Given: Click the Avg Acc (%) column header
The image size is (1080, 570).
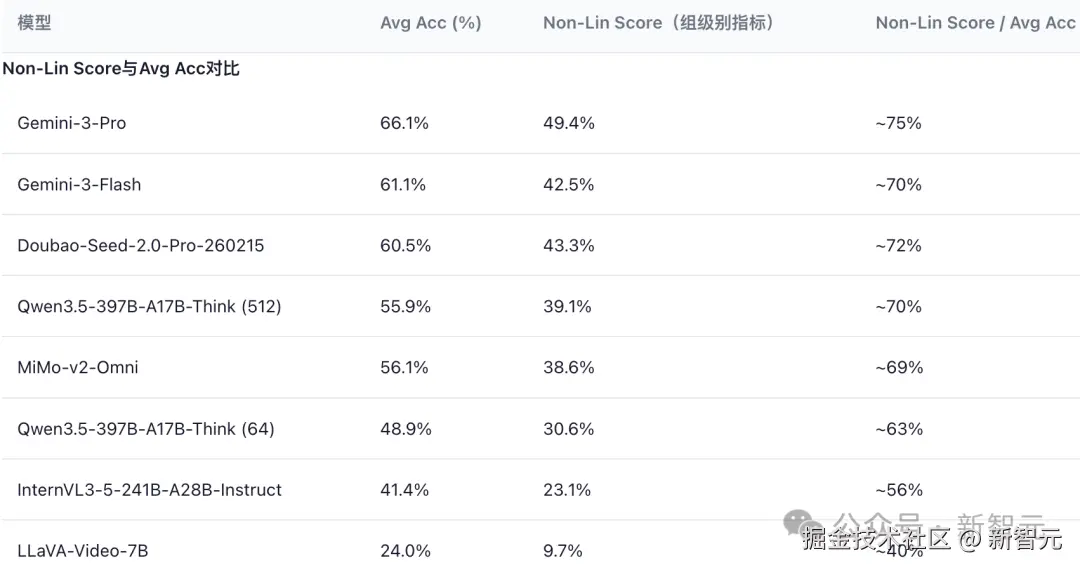Looking at the screenshot, I should [431, 23].
